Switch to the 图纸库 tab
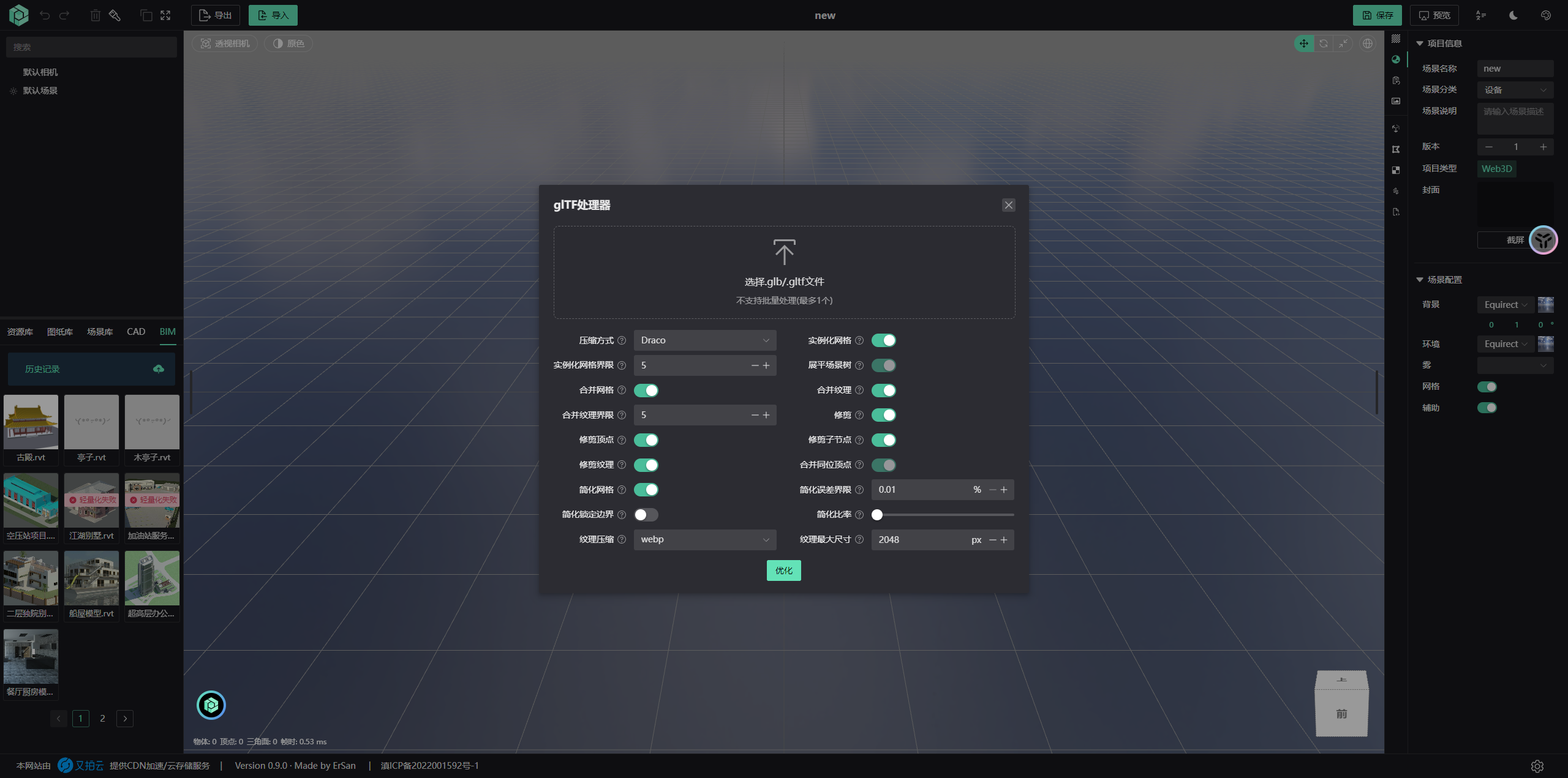The image size is (1568, 778). (x=60, y=332)
